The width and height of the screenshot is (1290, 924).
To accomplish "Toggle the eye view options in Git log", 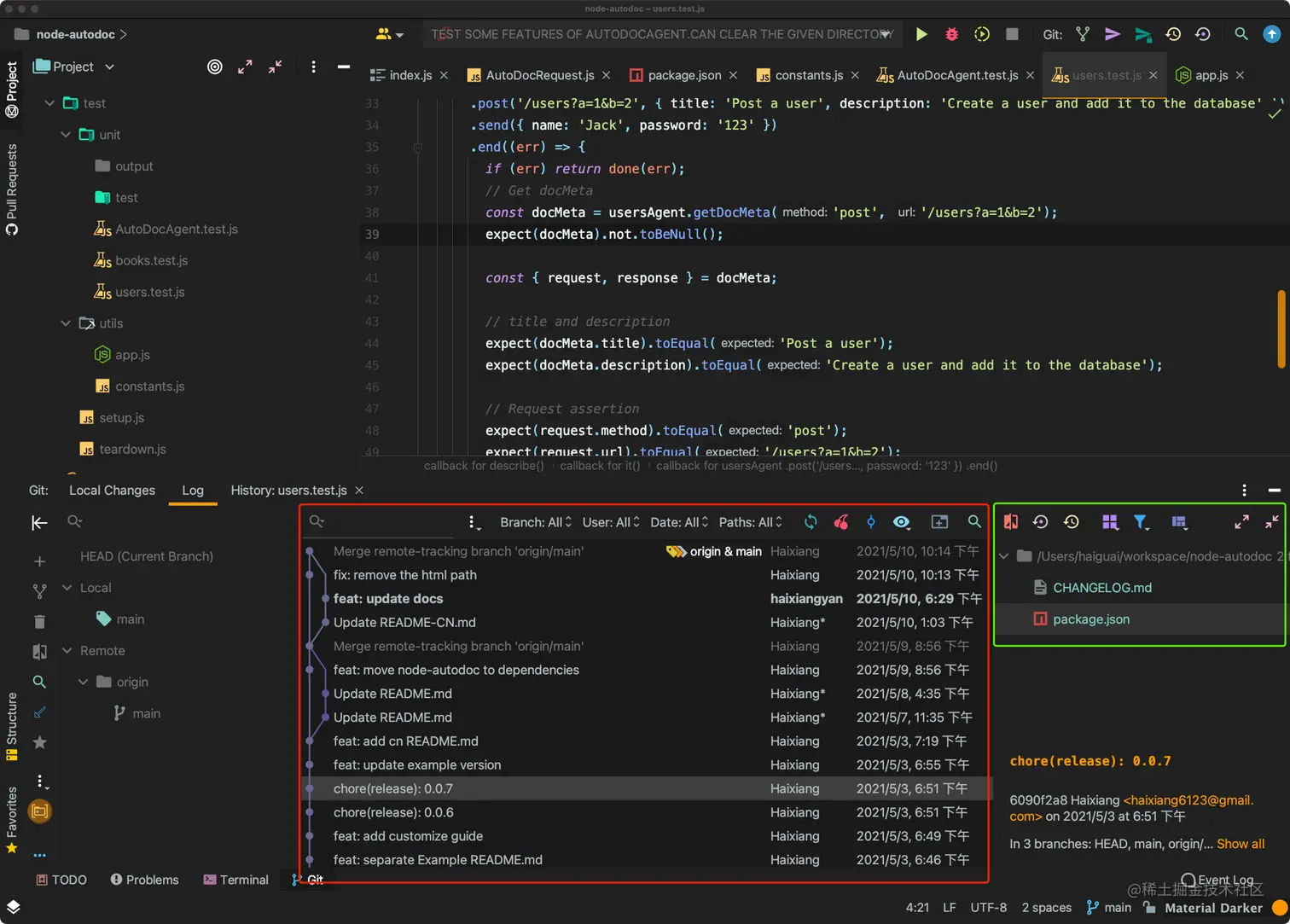I will click(x=902, y=522).
